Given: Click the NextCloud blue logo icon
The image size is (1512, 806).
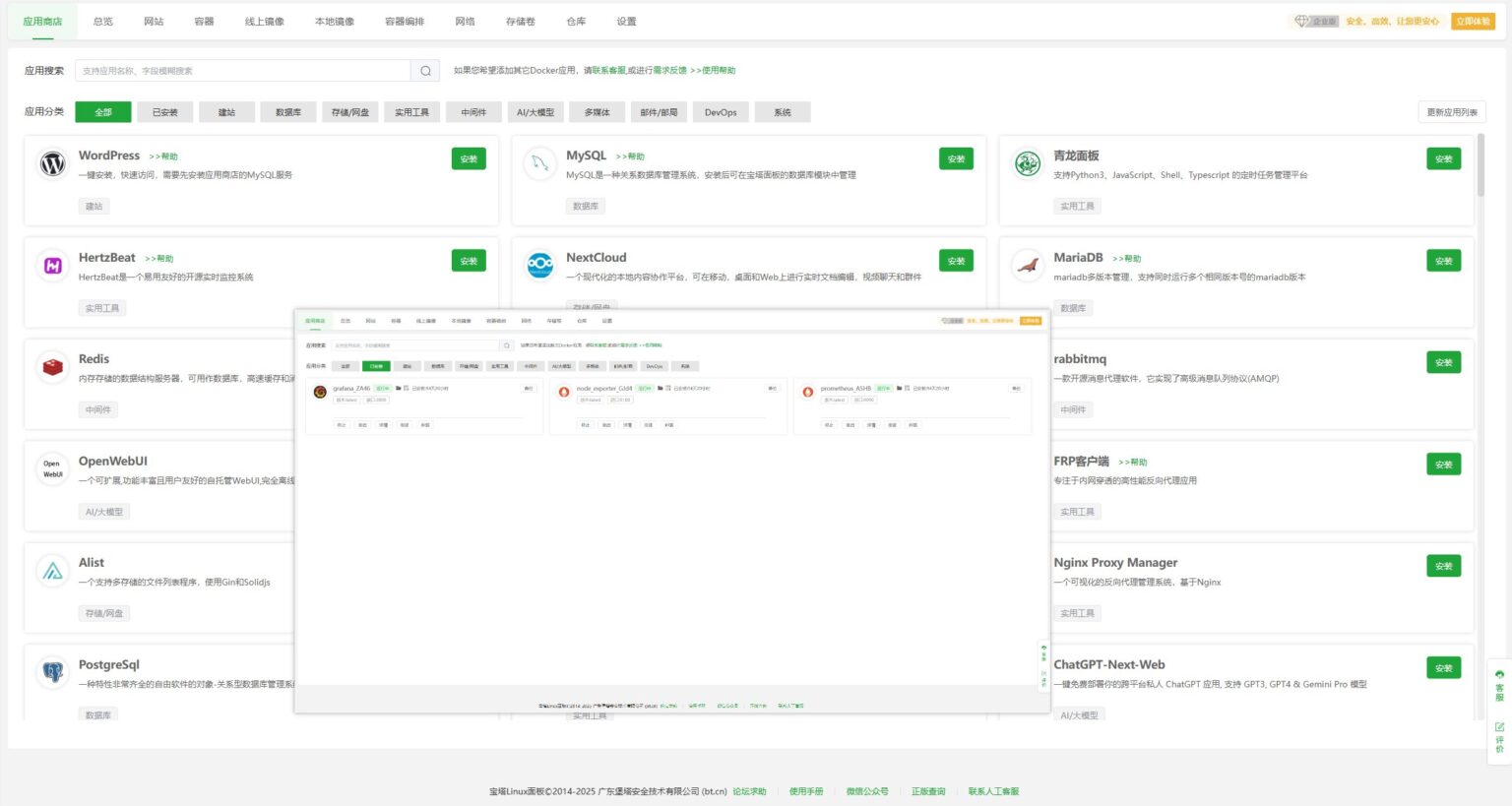Looking at the screenshot, I should point(539,266).
